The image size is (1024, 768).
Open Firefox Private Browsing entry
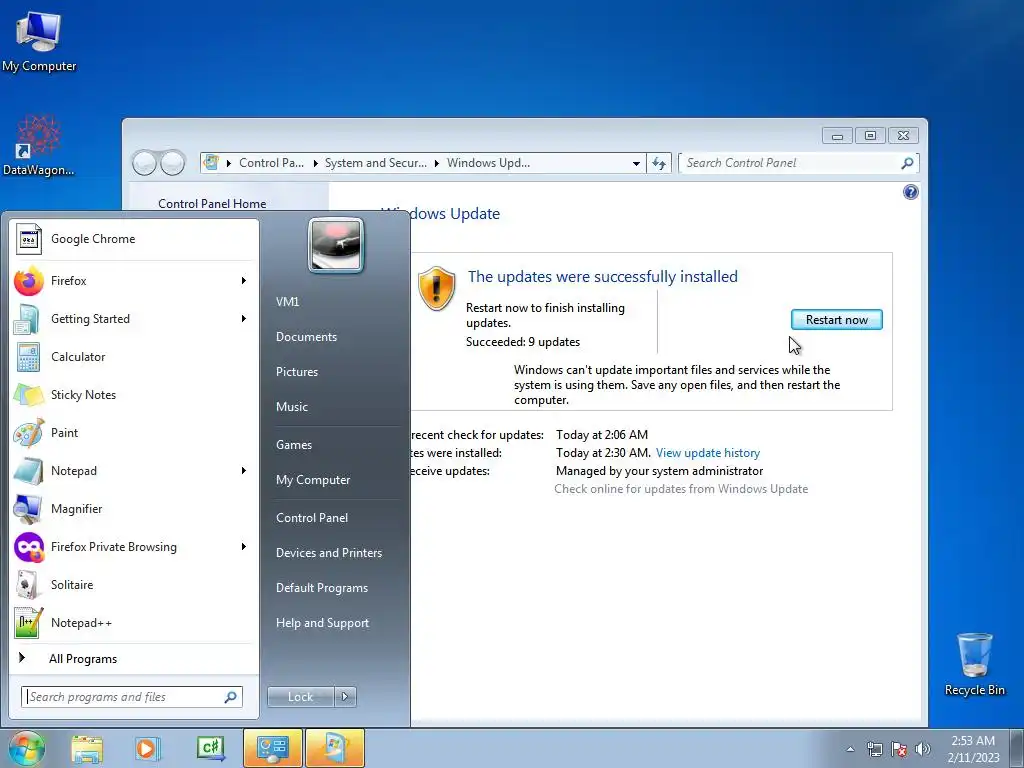[x=134, y=547]
